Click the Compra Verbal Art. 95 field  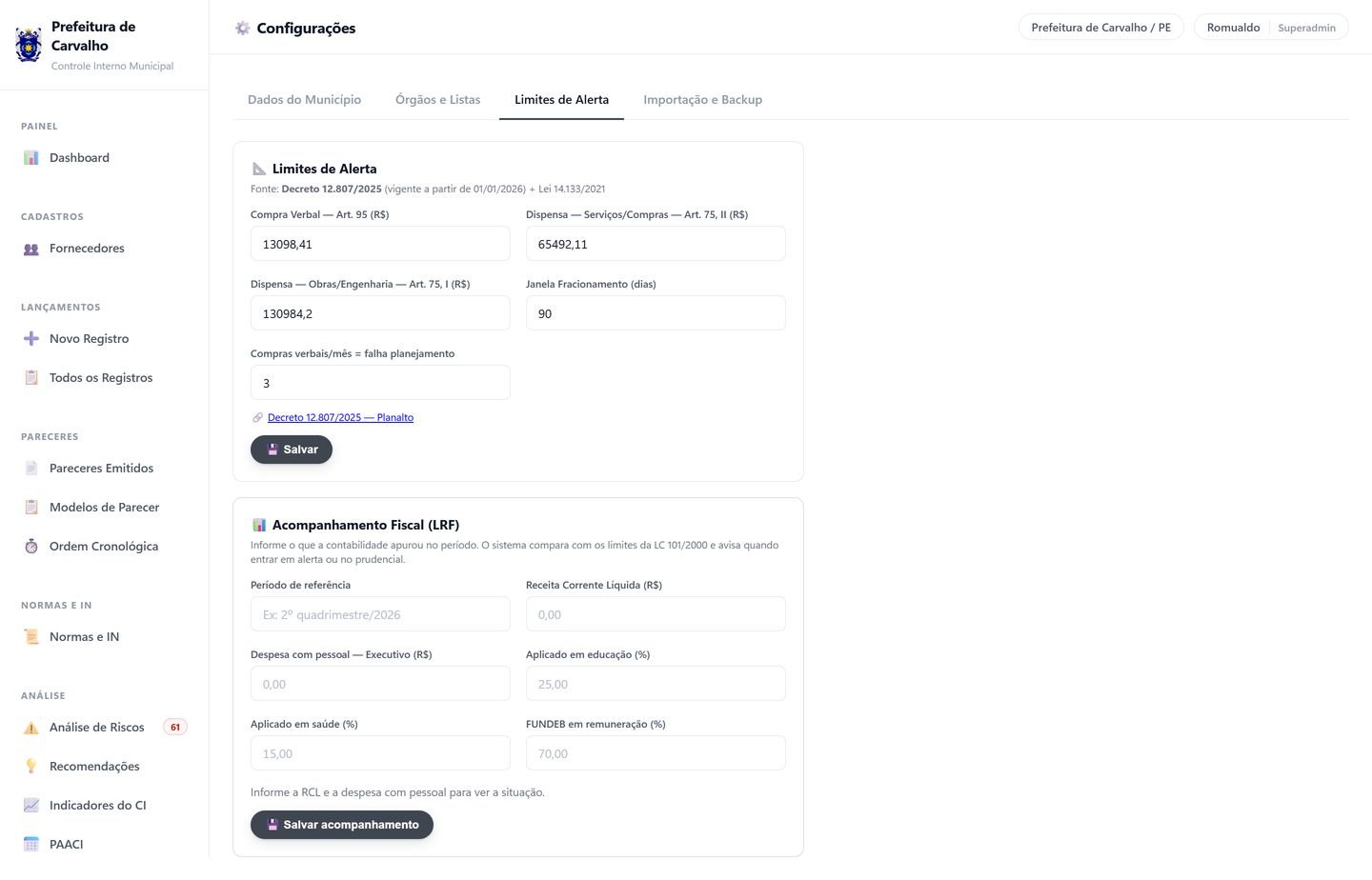pos(380,244)
